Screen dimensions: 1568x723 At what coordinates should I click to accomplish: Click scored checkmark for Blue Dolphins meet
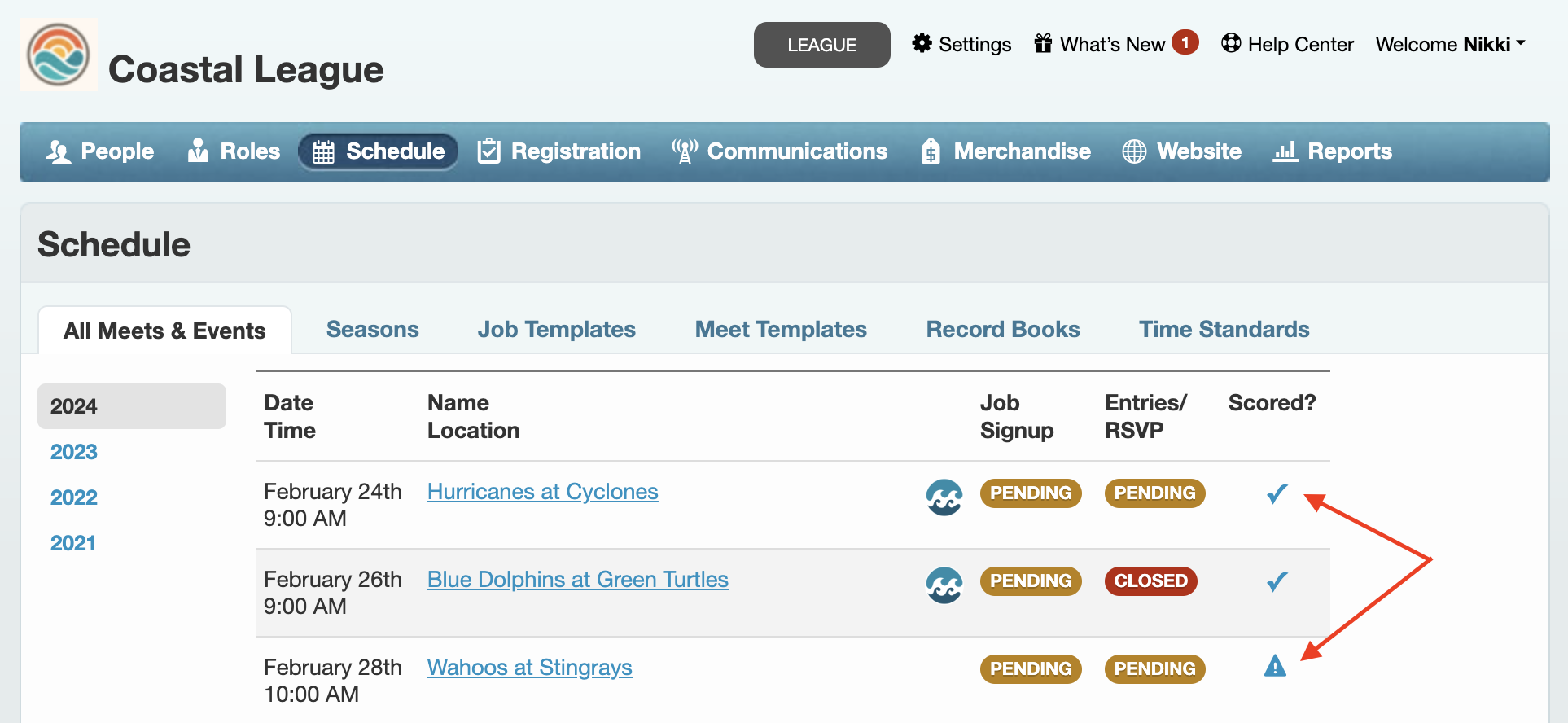click(1277, 581)
